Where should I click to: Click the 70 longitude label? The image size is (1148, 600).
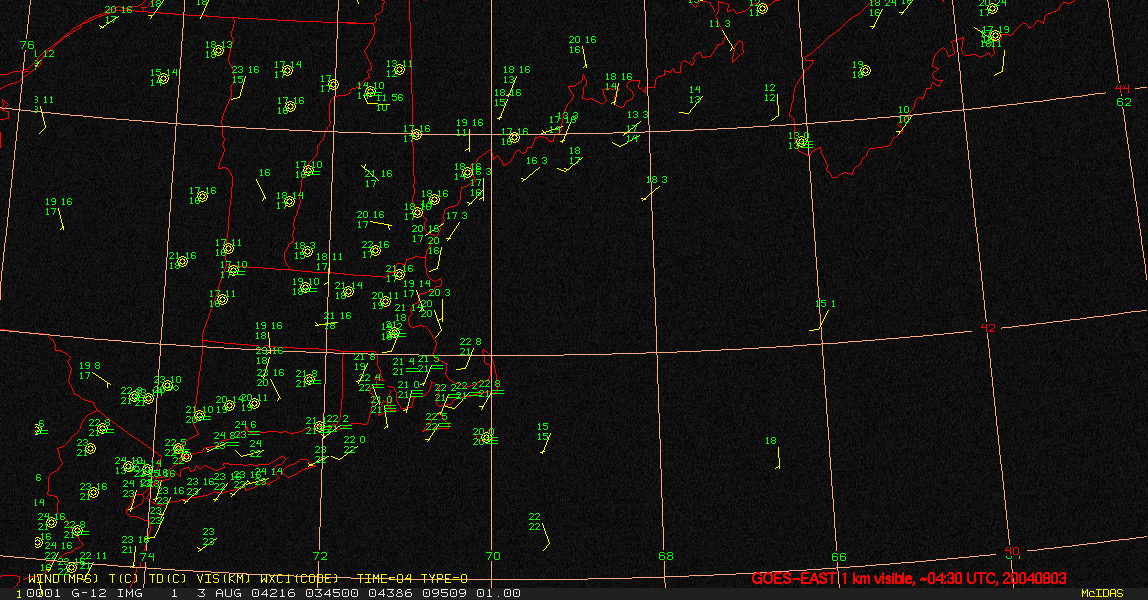(x=493, y=556)
